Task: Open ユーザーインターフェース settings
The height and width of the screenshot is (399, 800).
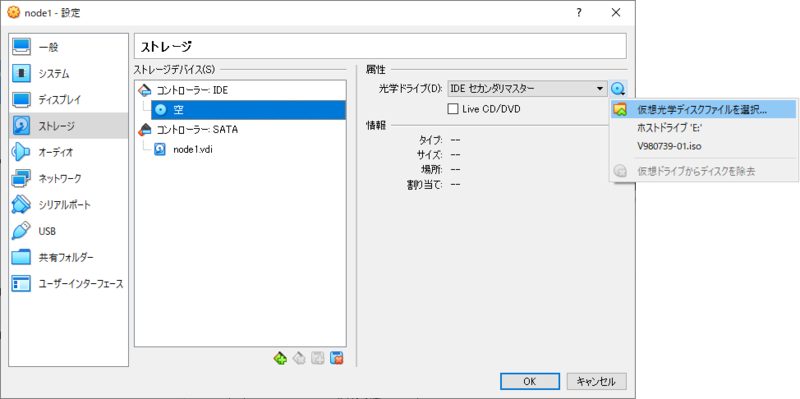Action: [68, 284]
